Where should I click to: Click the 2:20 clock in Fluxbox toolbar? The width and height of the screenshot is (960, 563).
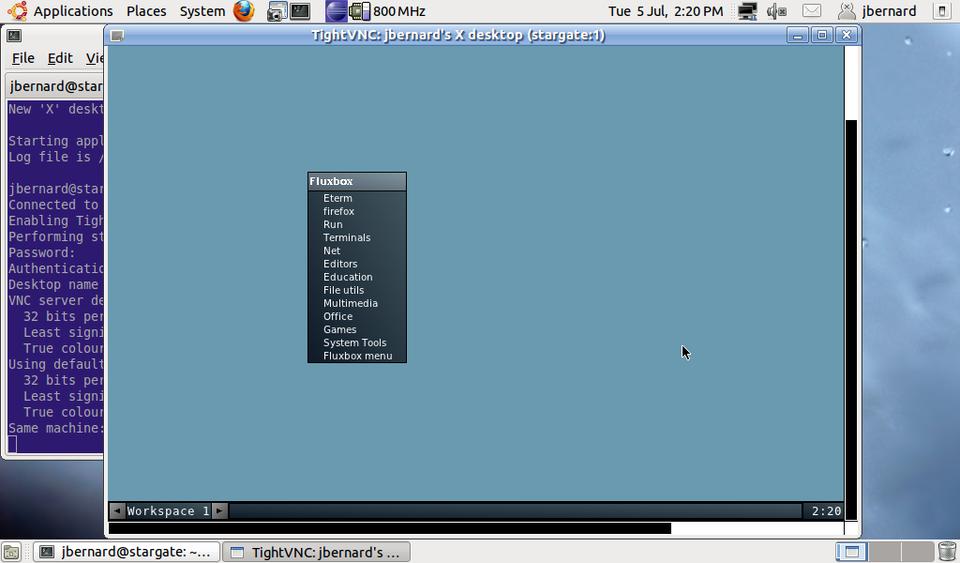pyautogui.click(x=826, y=510)
